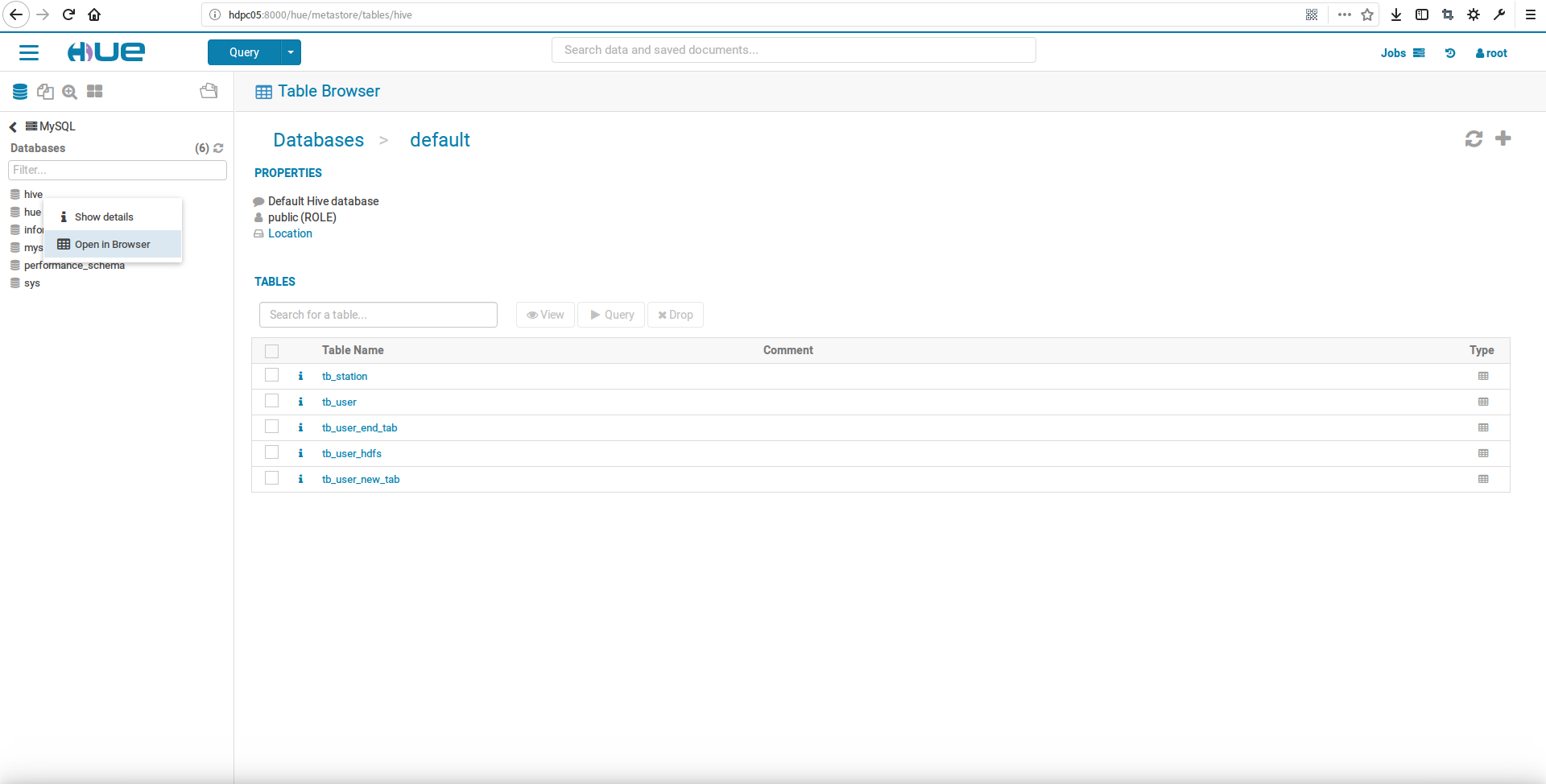This screenshot has height=784, width=1546.
Task: Open the Jobs browser
Action: pos(1403,53)
